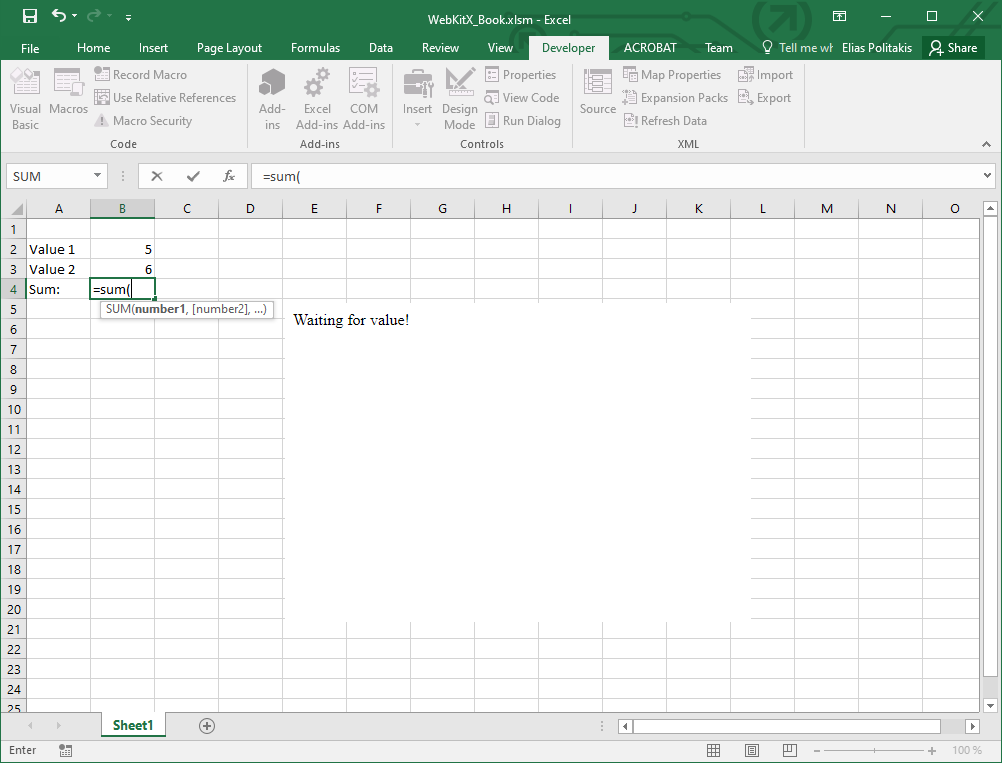
Task: Toggle Design Mode
Action: click(x=459, y=99)
